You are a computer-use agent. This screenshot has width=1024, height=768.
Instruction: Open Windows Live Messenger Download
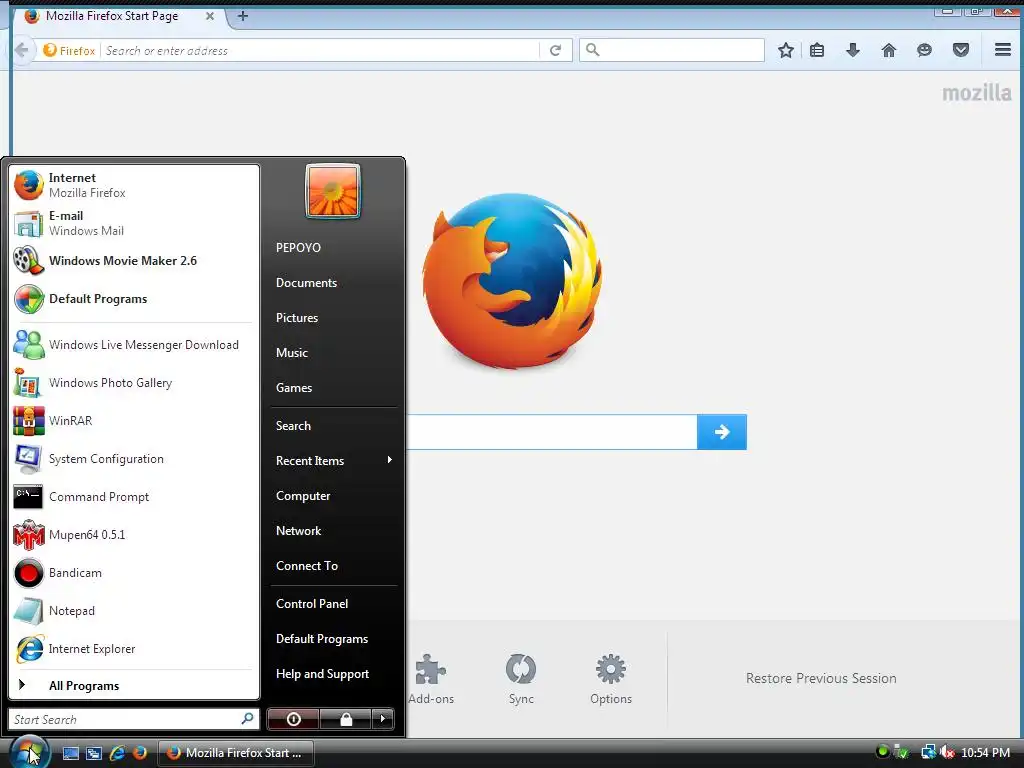pyautogui.click(x=133, y=345)
